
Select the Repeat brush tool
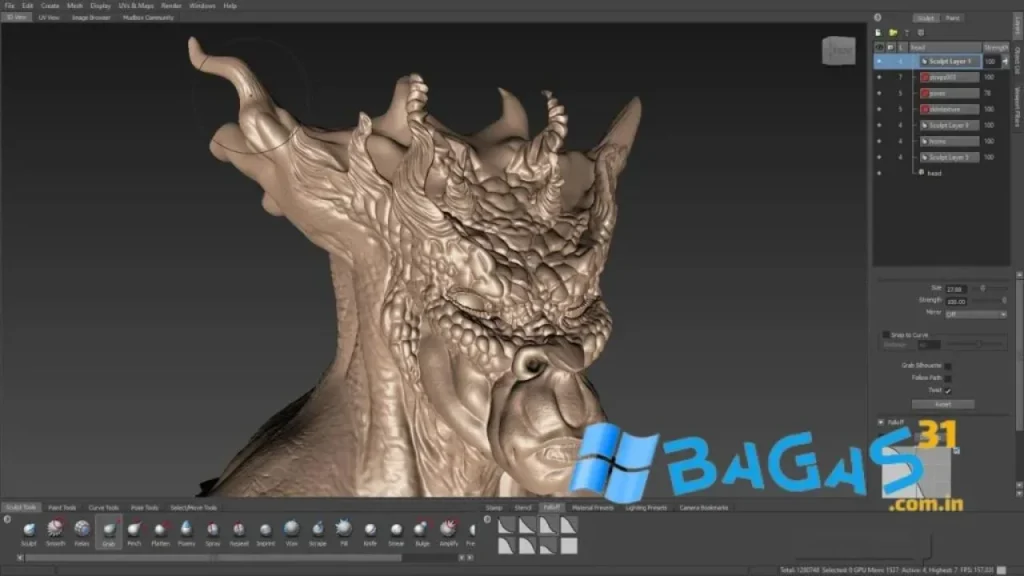(239, 532)
